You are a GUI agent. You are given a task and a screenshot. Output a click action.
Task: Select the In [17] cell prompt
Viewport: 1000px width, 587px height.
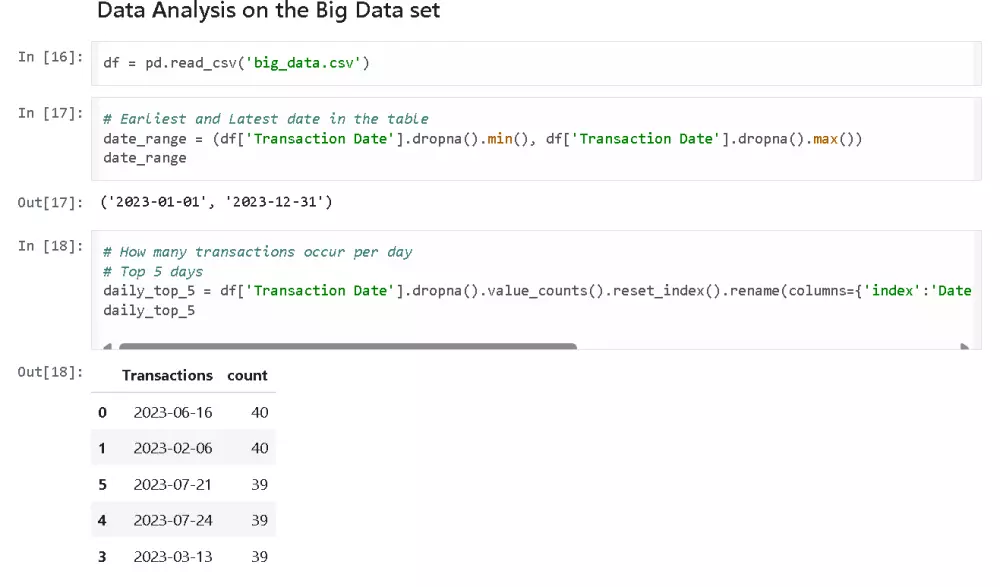tap(50, 113)
